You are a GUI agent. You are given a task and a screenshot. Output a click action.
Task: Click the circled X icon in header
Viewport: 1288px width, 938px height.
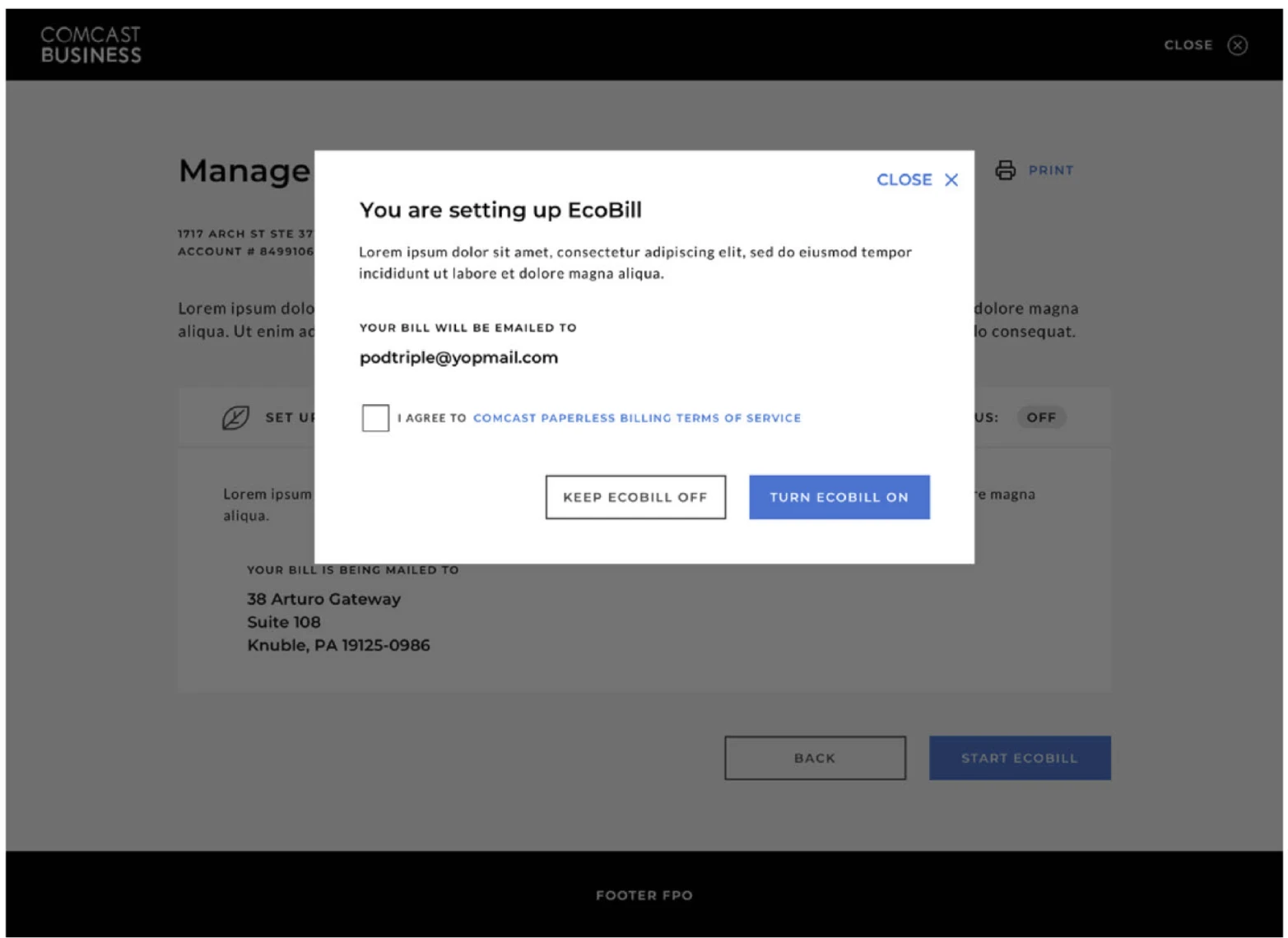coord(1235,44)
